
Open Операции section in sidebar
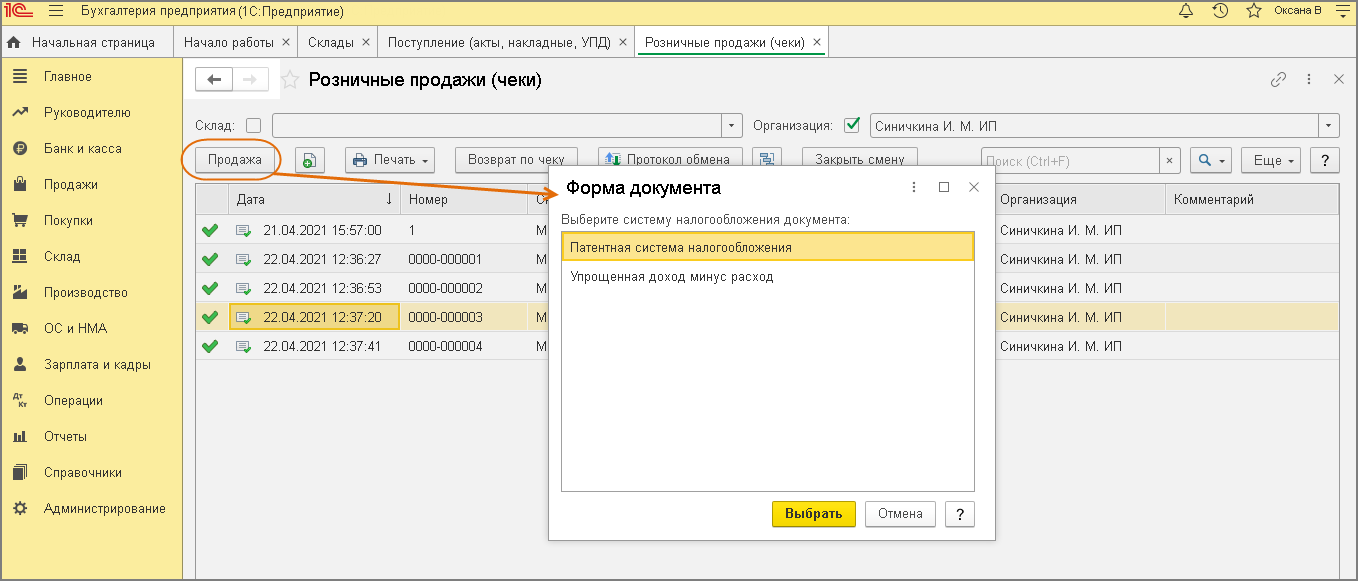(73, 401)
